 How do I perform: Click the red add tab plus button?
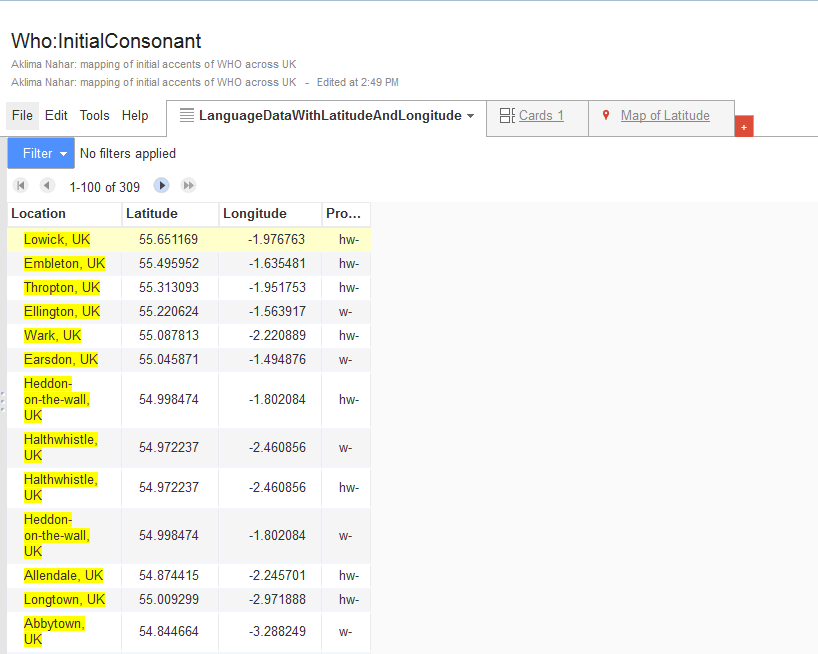[743, 127]
